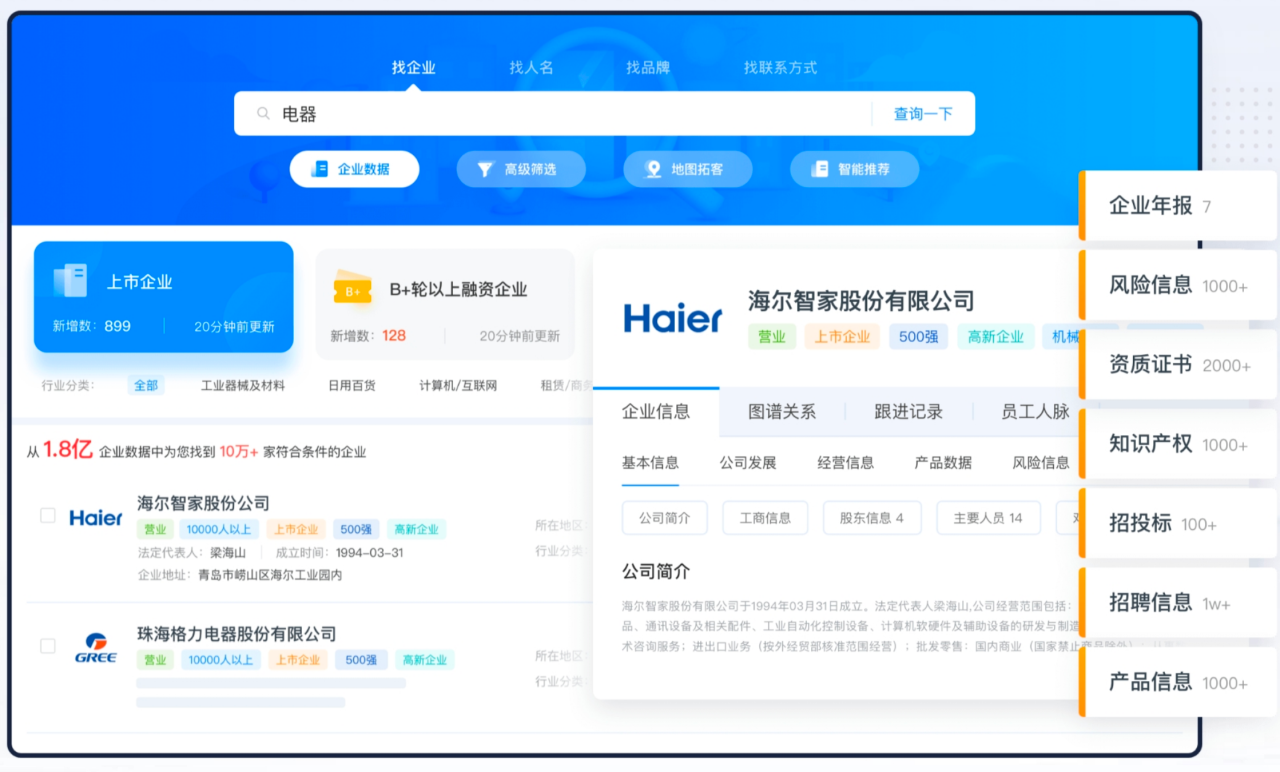The width and height of the screenshot is (1280, 772).
Task: Select the 全部 industry filter
Action: pos(146,385)
